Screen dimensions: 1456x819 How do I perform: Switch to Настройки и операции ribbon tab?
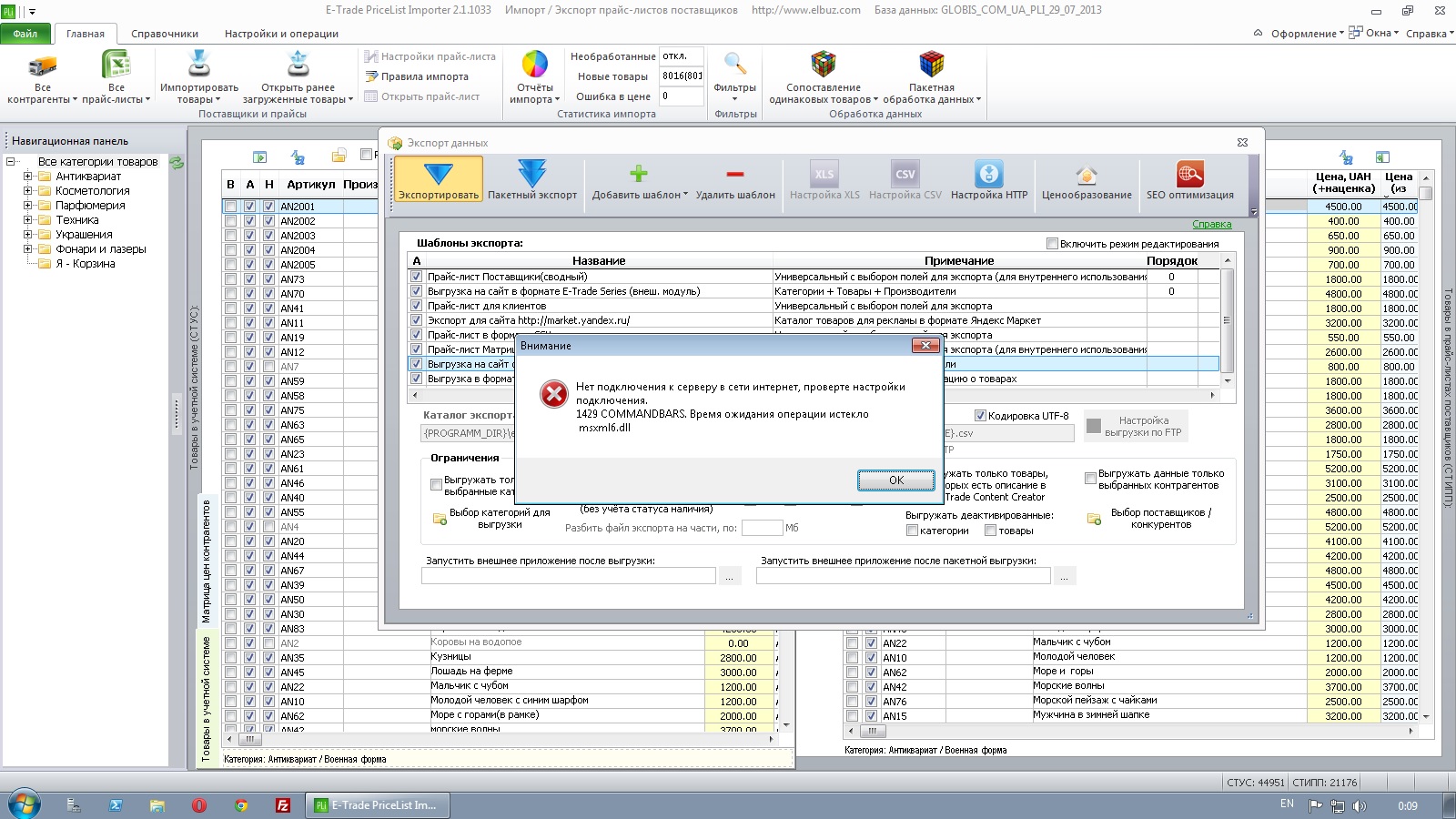pyautogui.click(x=281, y=34)
